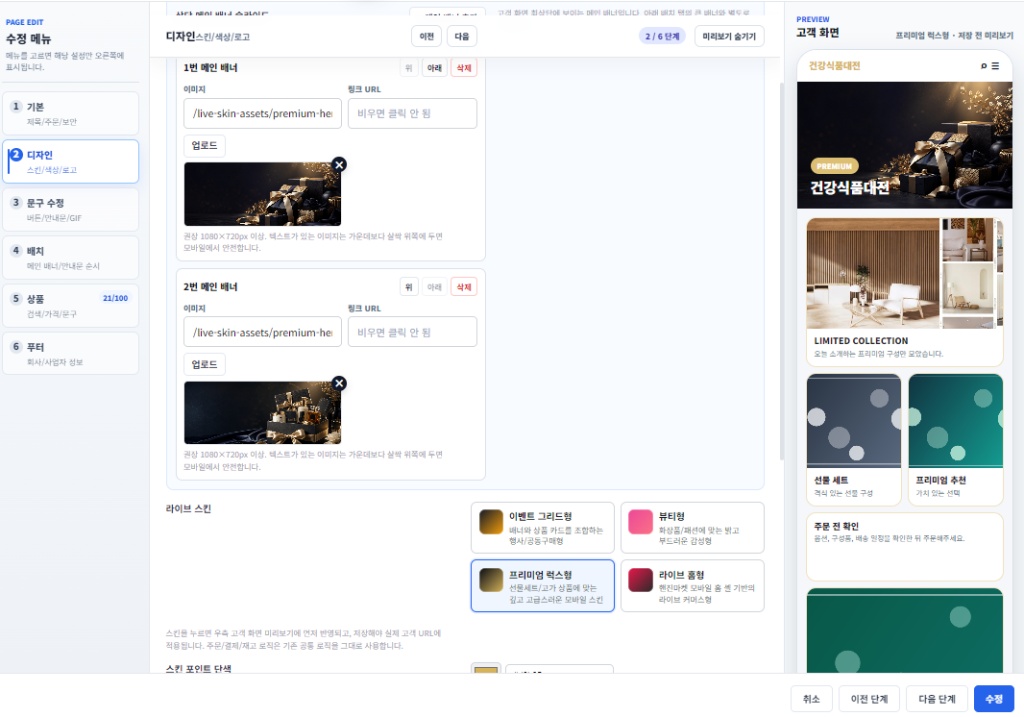Viewport: 1024px width, 717px height.
Task: Click the 다음 단계 button
Action: coord(936,699)
